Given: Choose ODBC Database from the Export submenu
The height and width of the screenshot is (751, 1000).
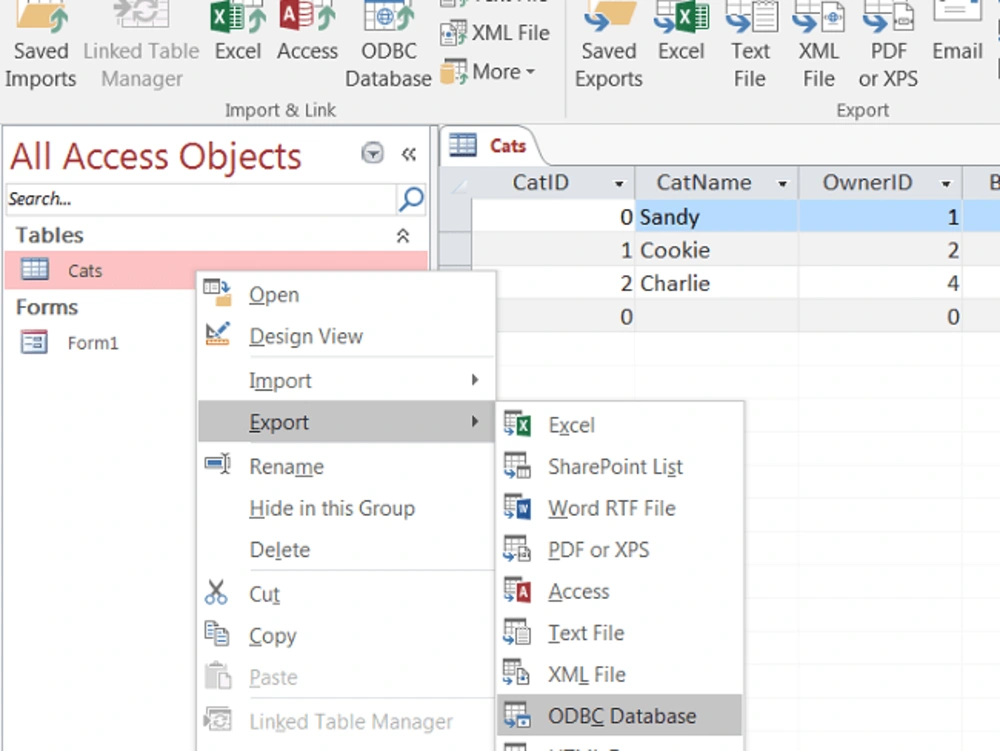Looking at the screenshot, I should click(x=623, y=716).
